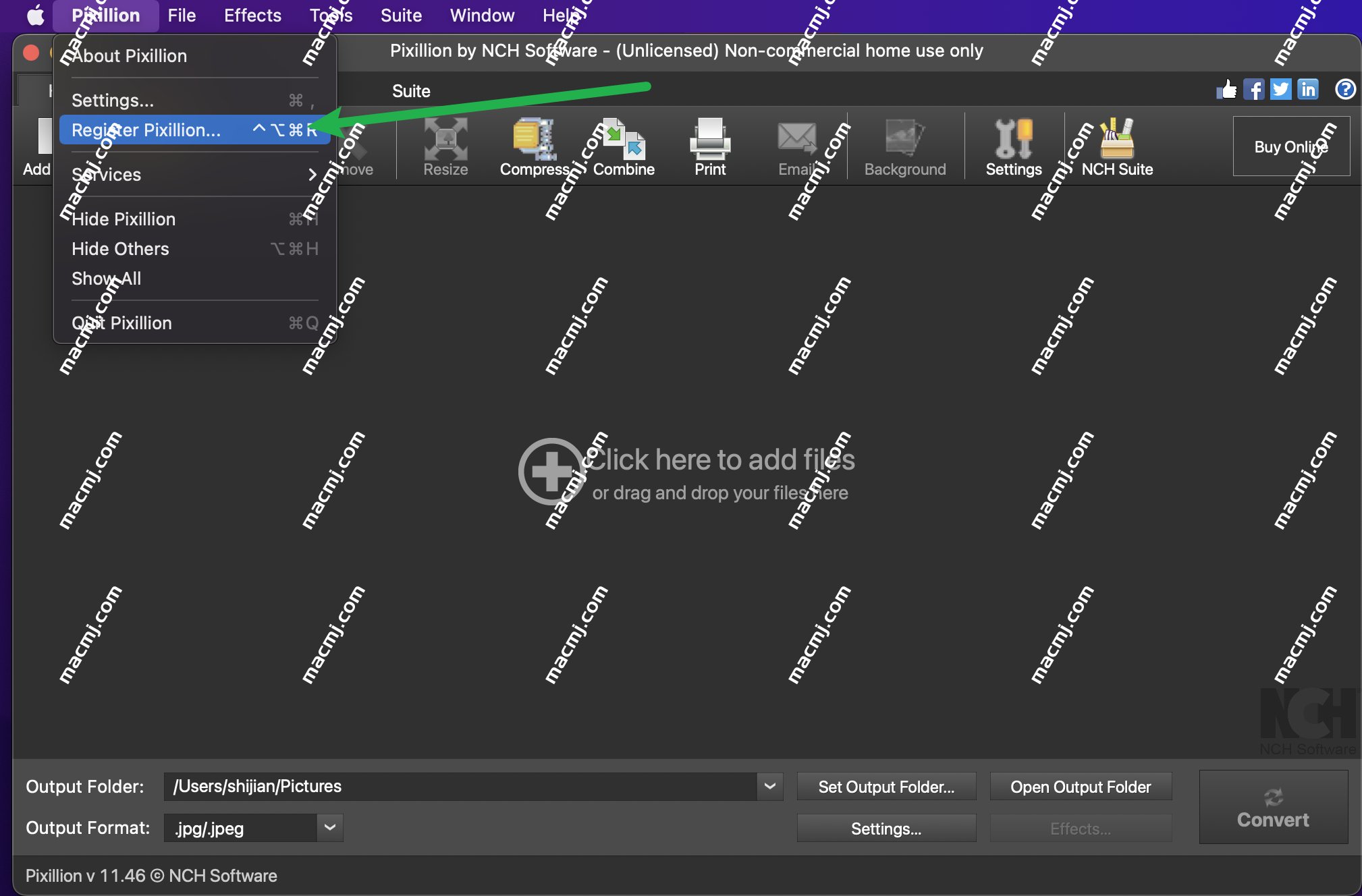Click the thumbs-up like icon

coord(1227,89)
